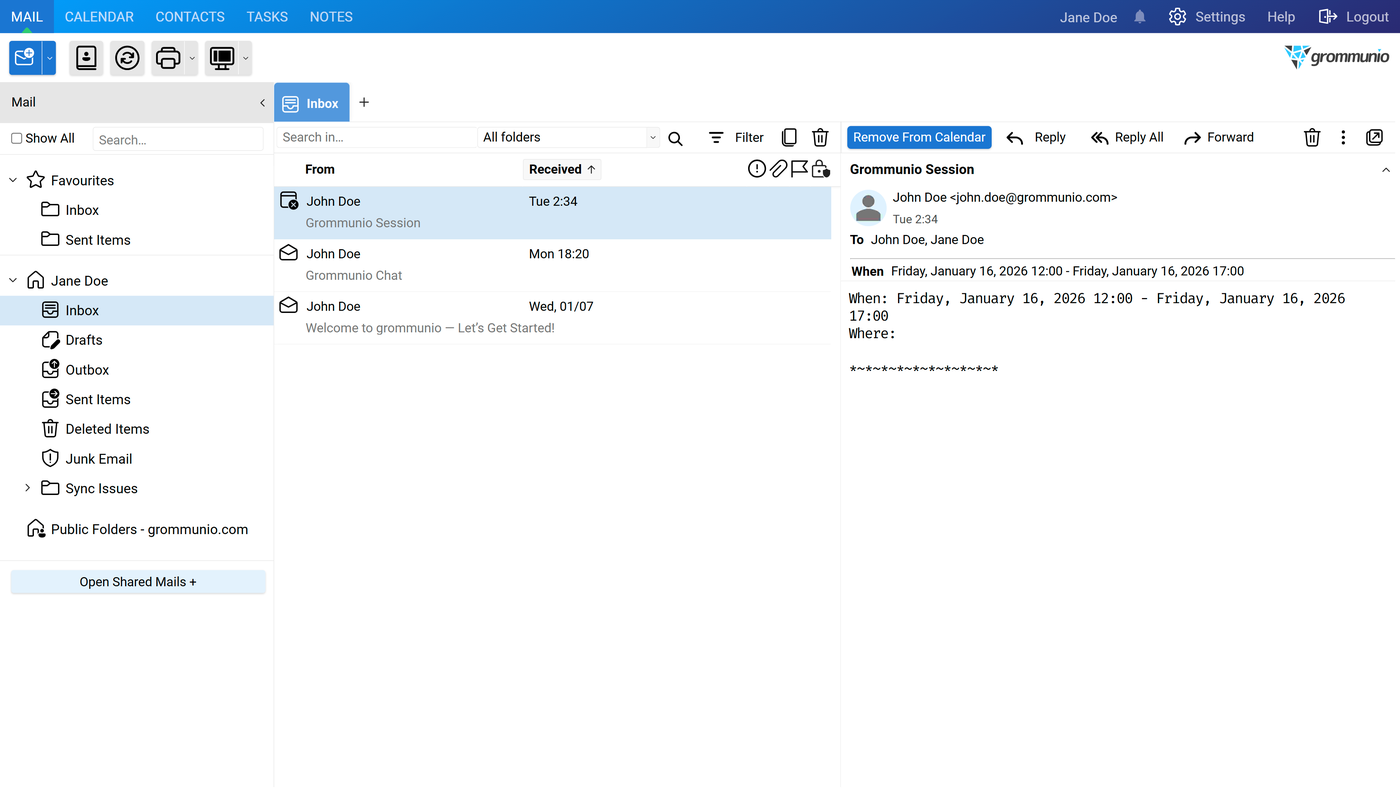Open the three-dot more options menu
This screenshot has height=788, width=1400.
point(1343,138)
